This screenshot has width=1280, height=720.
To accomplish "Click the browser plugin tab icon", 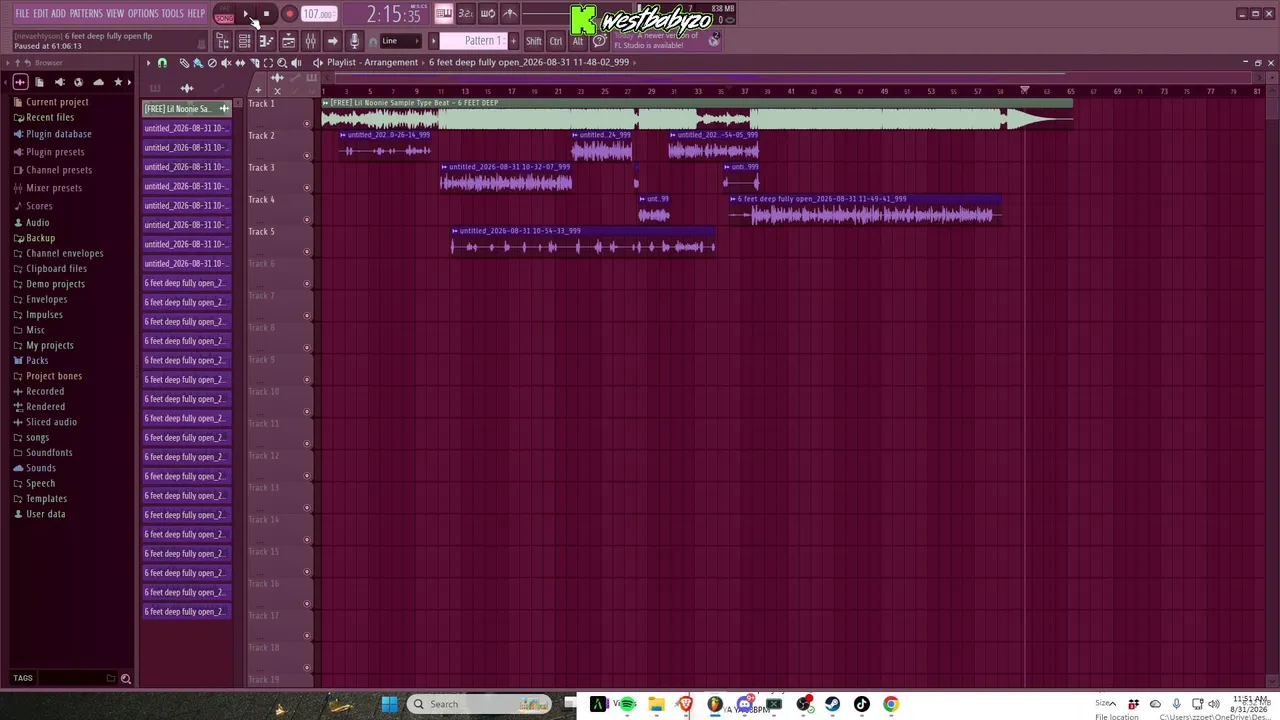I will (x=60, y=82).
